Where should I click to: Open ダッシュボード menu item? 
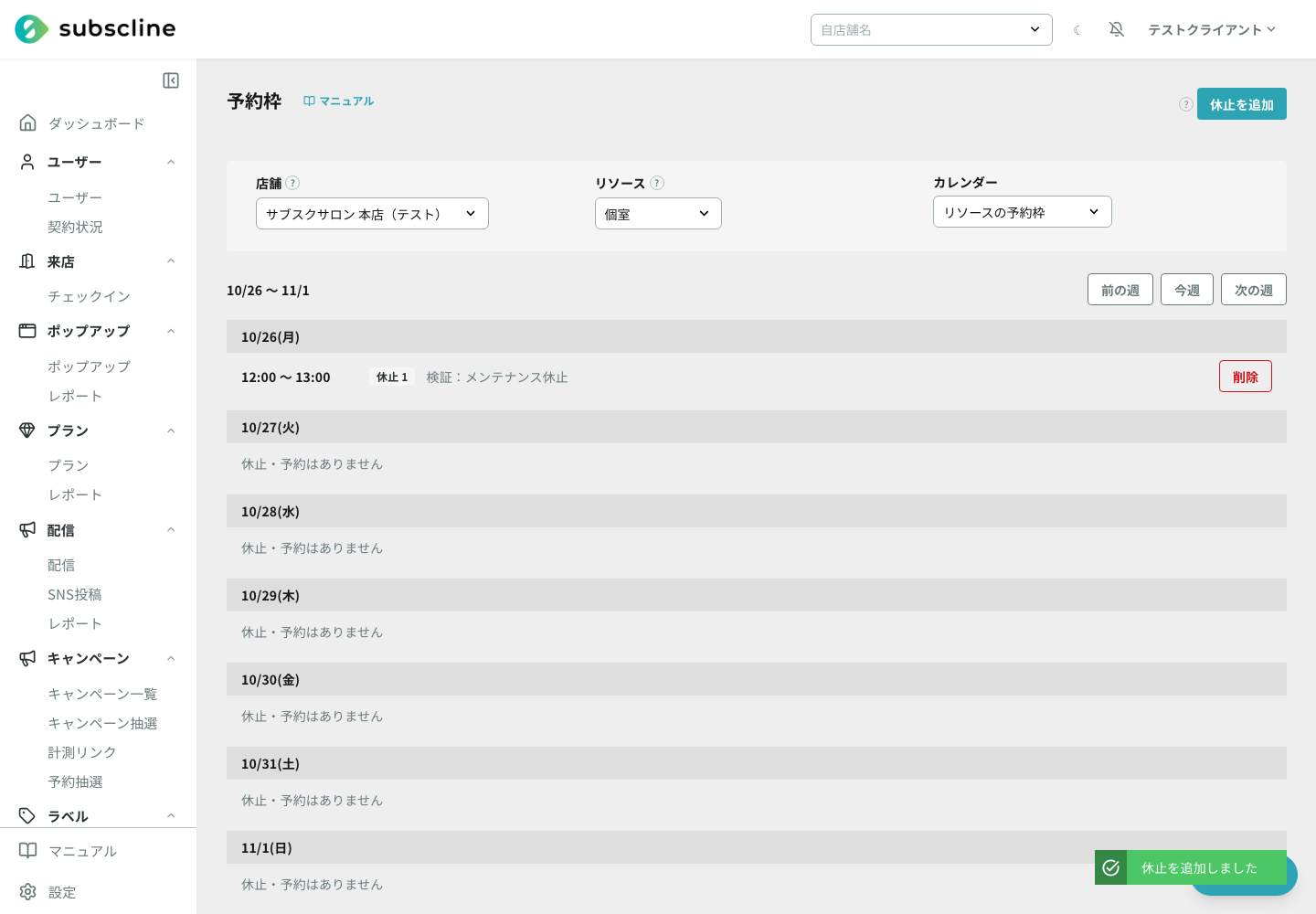point(96,123)
